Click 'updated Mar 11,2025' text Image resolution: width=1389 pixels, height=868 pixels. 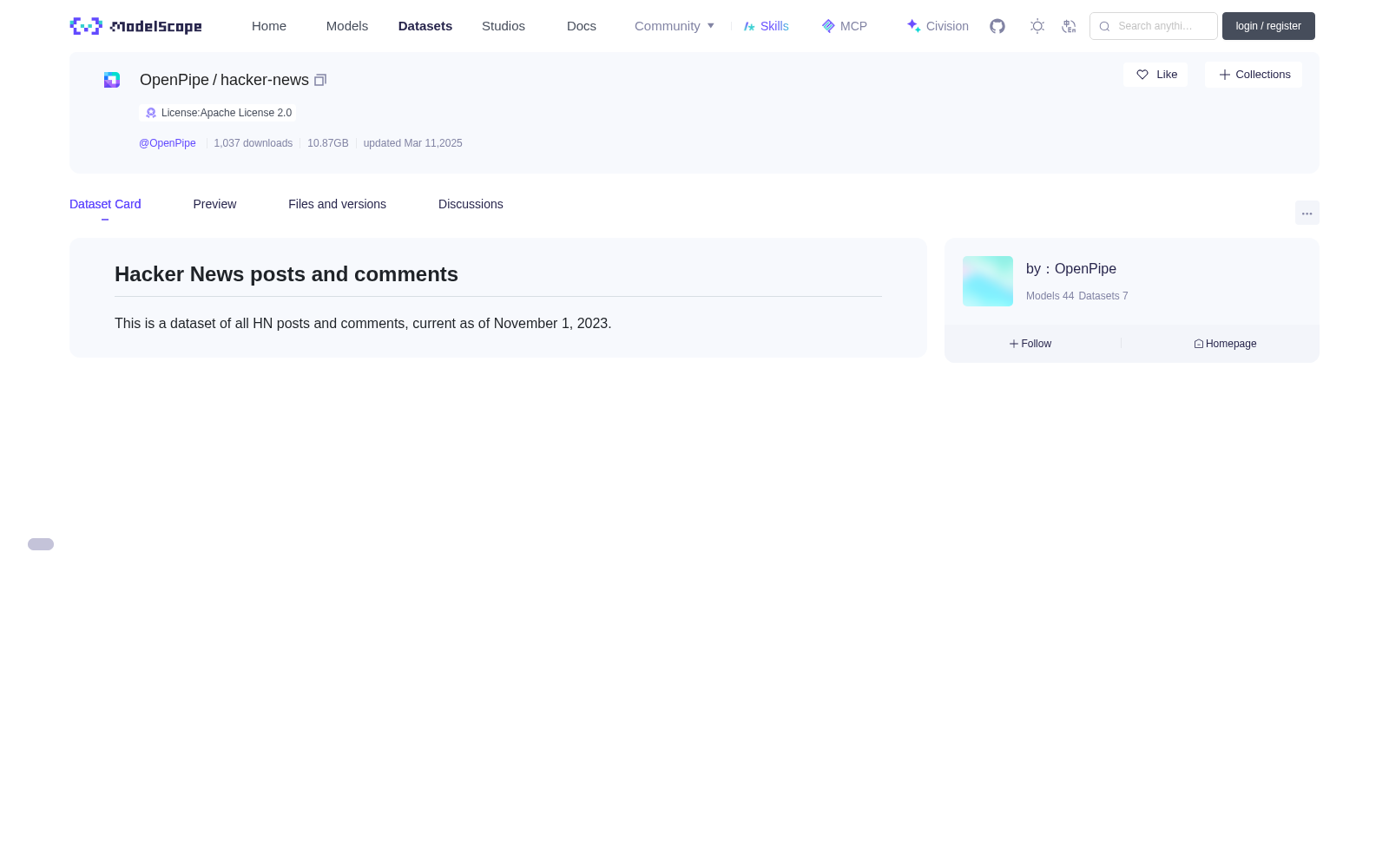pyautogui.click(x=413, y=143)
